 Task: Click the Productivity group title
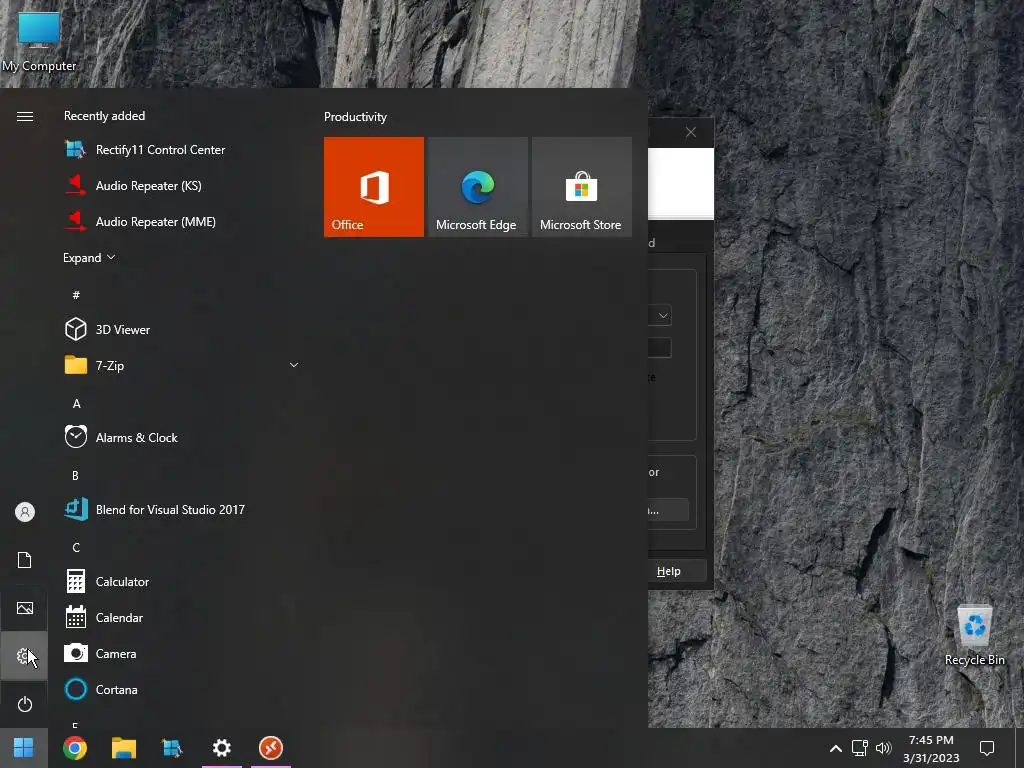[x=355, y=117]
